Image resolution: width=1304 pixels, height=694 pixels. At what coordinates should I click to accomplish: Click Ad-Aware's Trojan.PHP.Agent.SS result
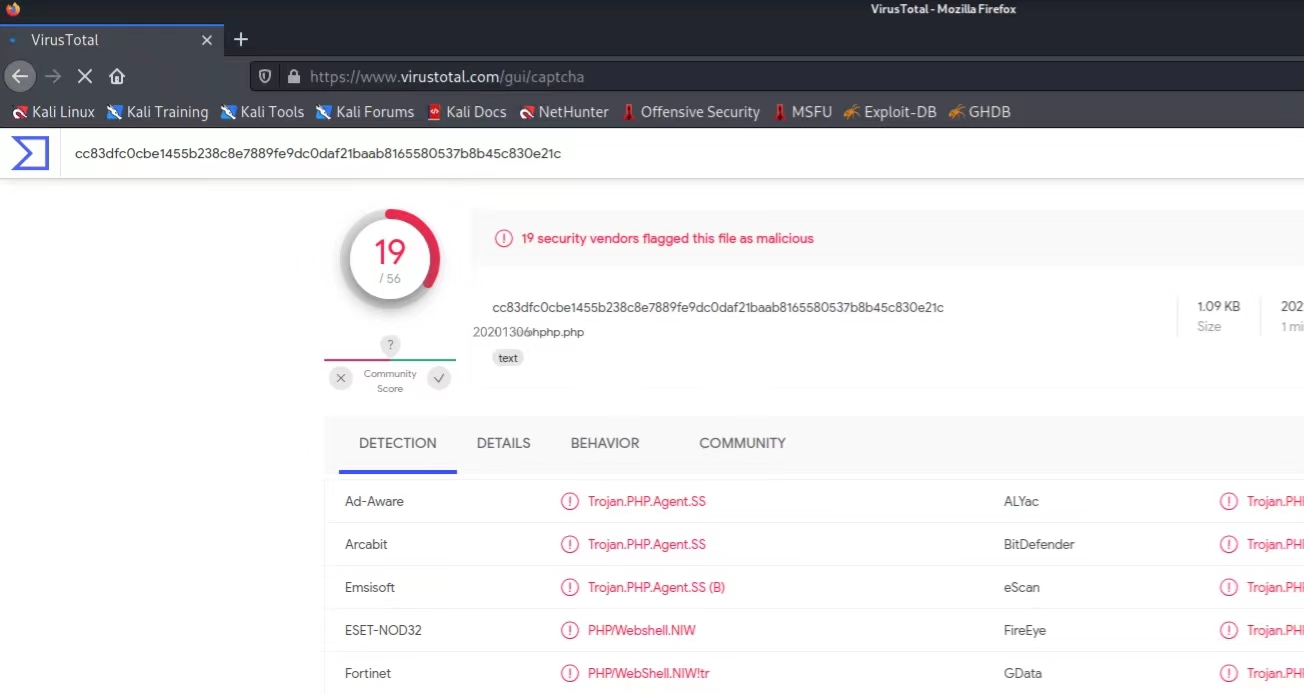[647, 501]
